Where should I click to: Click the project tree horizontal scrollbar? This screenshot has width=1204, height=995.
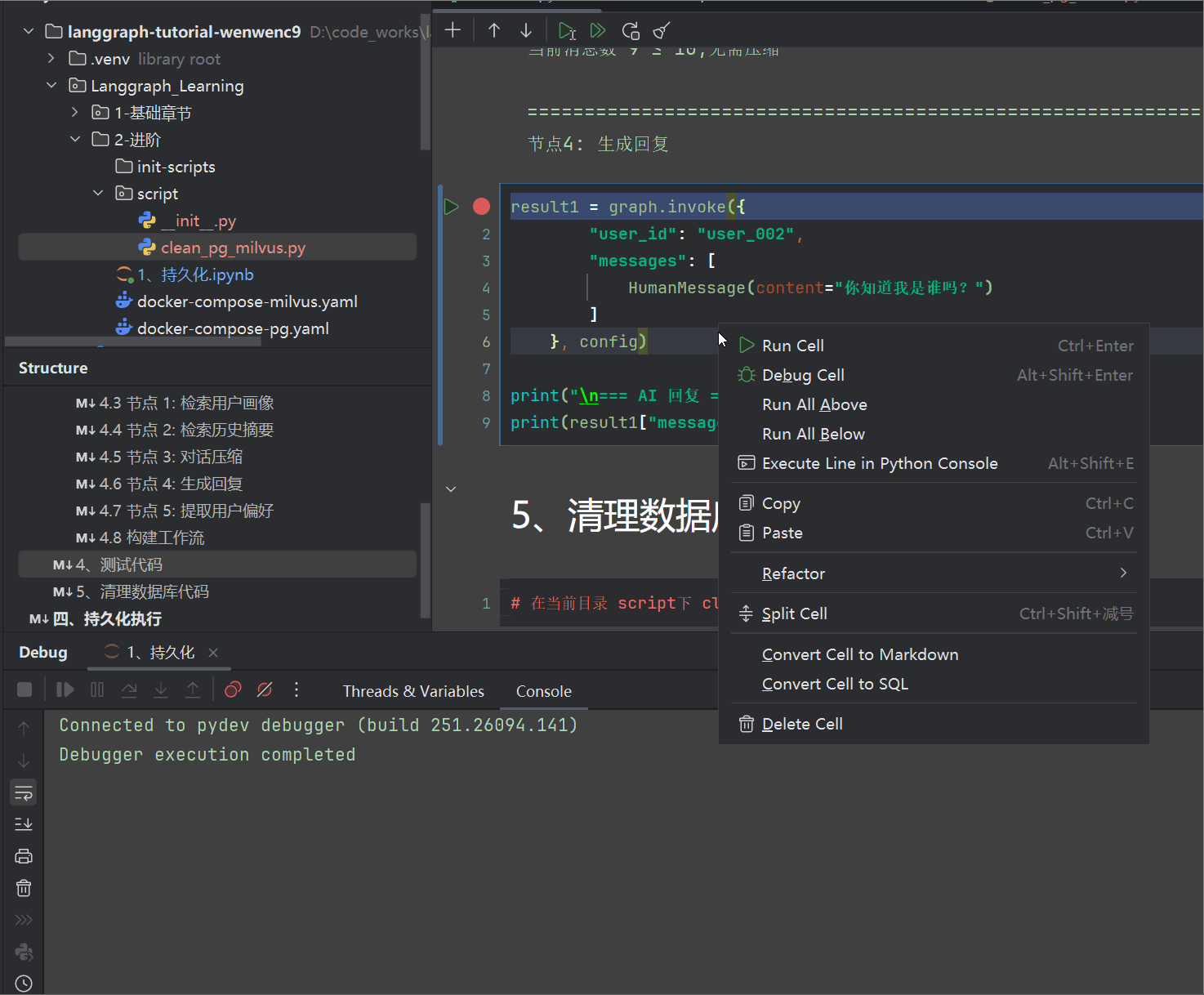pyautogui.click(x=133, y=341)
